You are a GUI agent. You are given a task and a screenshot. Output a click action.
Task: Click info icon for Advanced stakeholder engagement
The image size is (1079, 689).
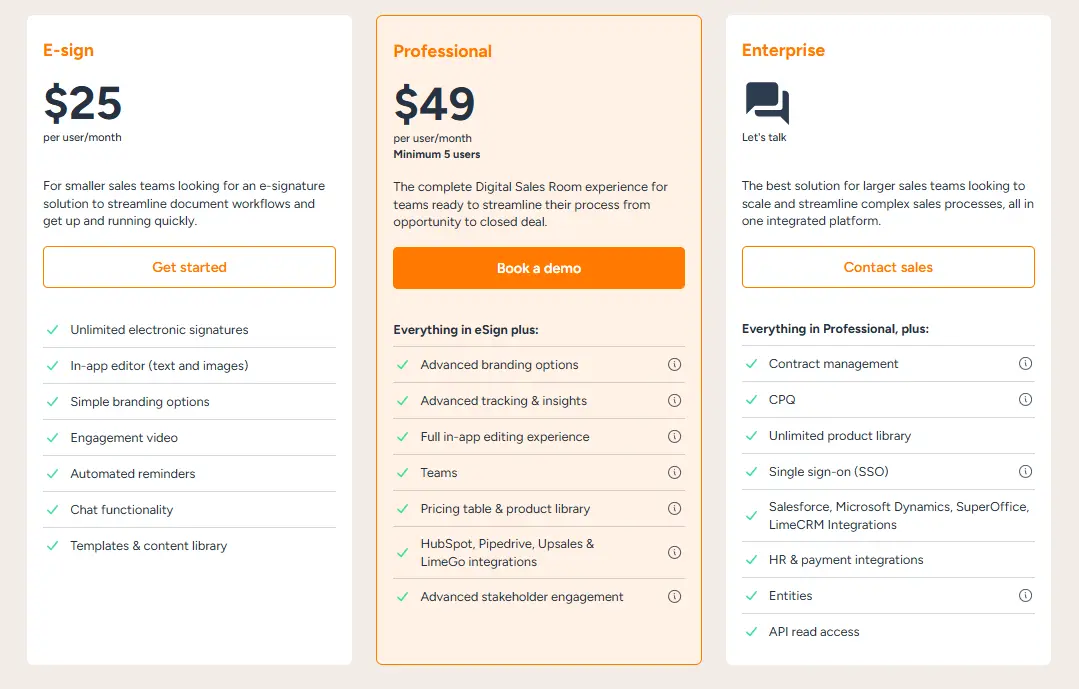674,597
